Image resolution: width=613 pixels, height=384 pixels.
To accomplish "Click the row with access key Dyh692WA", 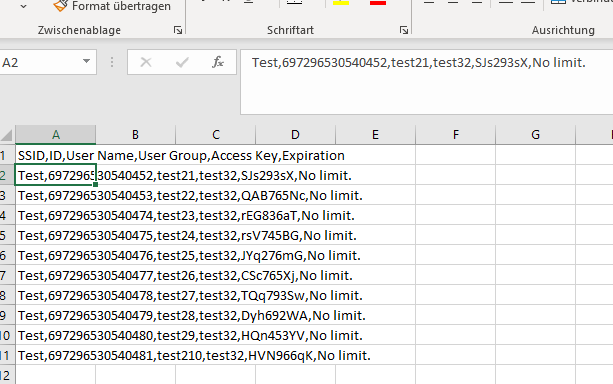I will click(x=192, y=315).
